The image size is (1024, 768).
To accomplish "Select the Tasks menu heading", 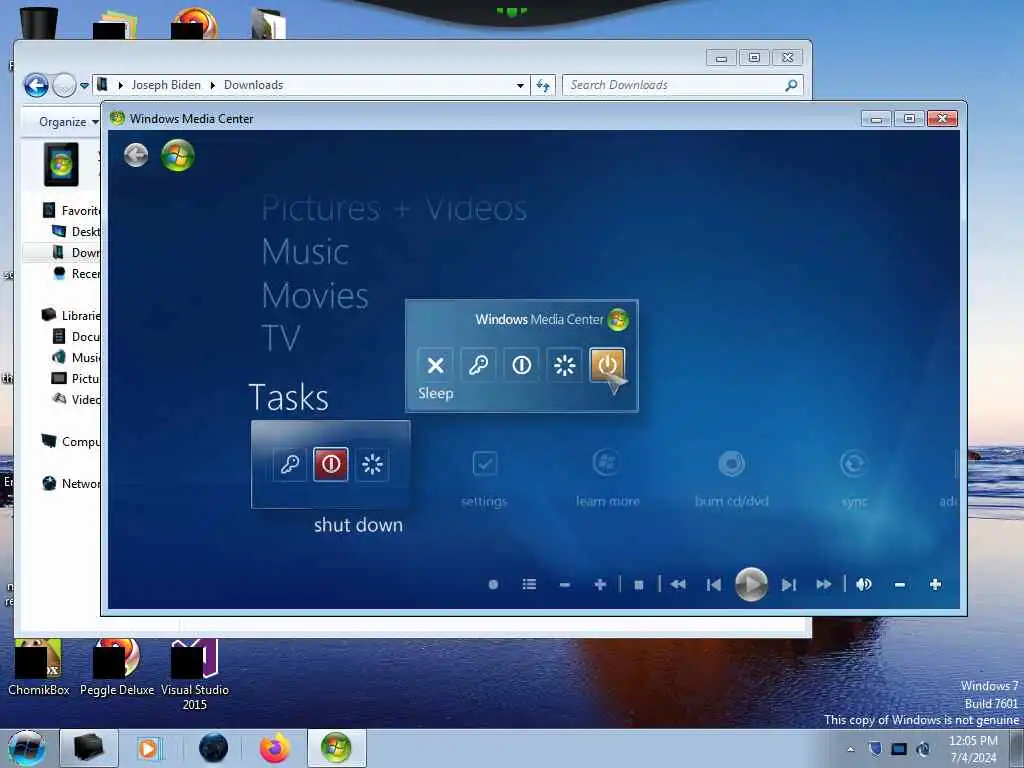I will click(x=288, y=397).
